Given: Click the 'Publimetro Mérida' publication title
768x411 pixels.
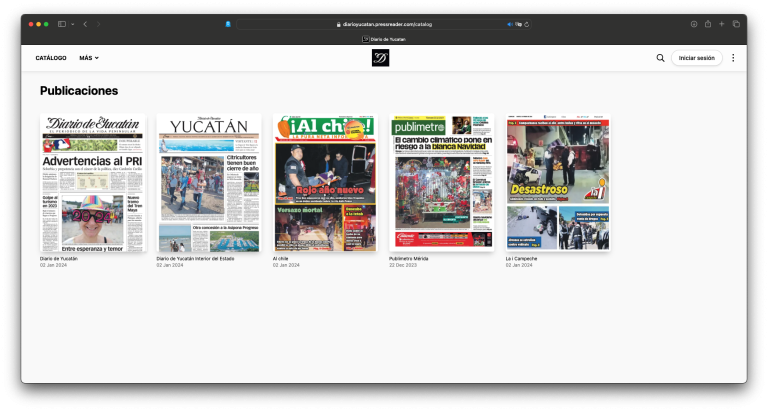Looking at the screenshot, I should 409,259.
